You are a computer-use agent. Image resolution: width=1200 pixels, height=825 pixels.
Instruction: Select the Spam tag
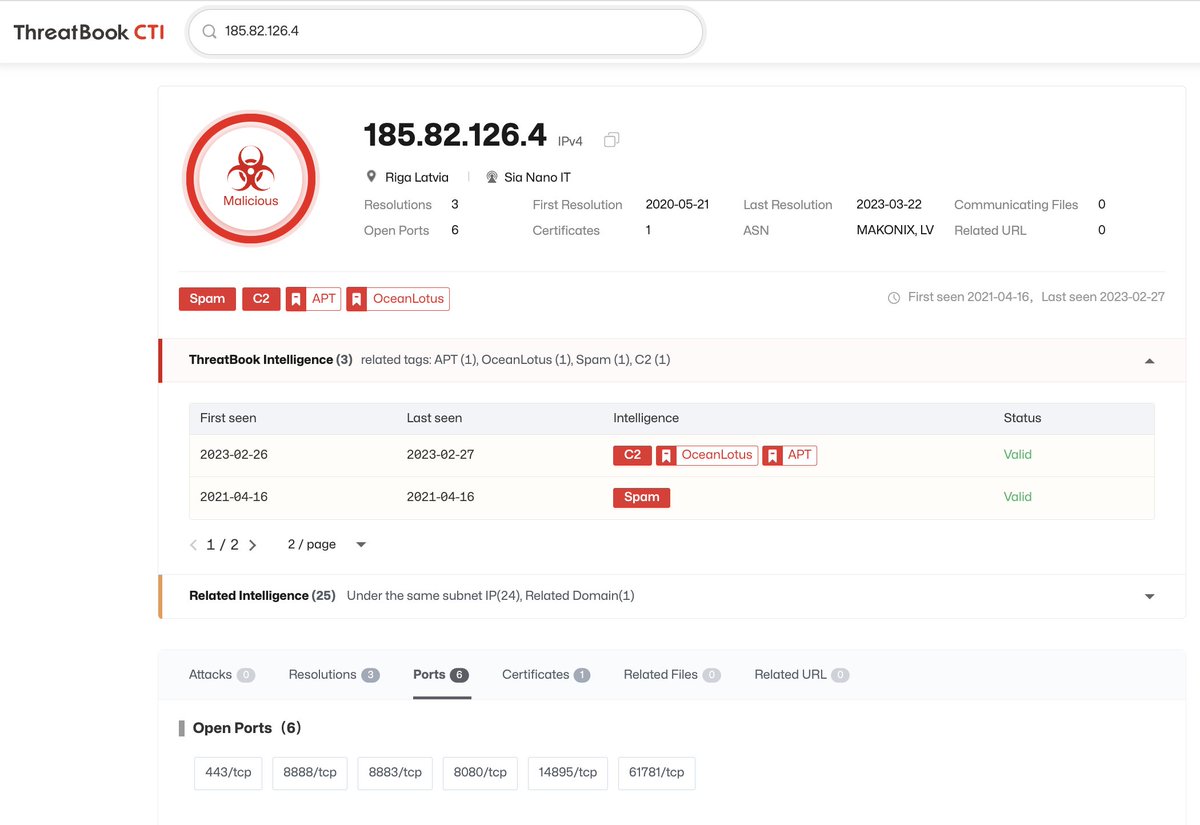[x=207, y=298]
